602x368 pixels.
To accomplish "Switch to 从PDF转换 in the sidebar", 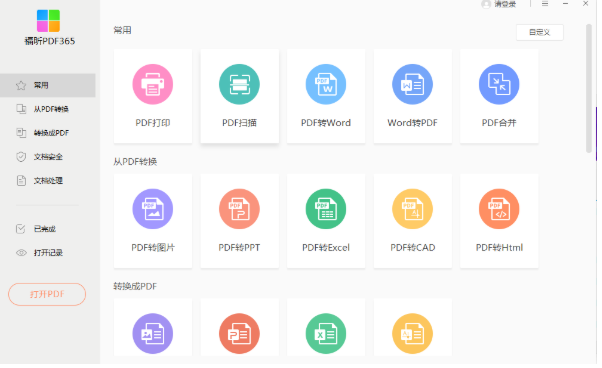I will pos(48,109).
